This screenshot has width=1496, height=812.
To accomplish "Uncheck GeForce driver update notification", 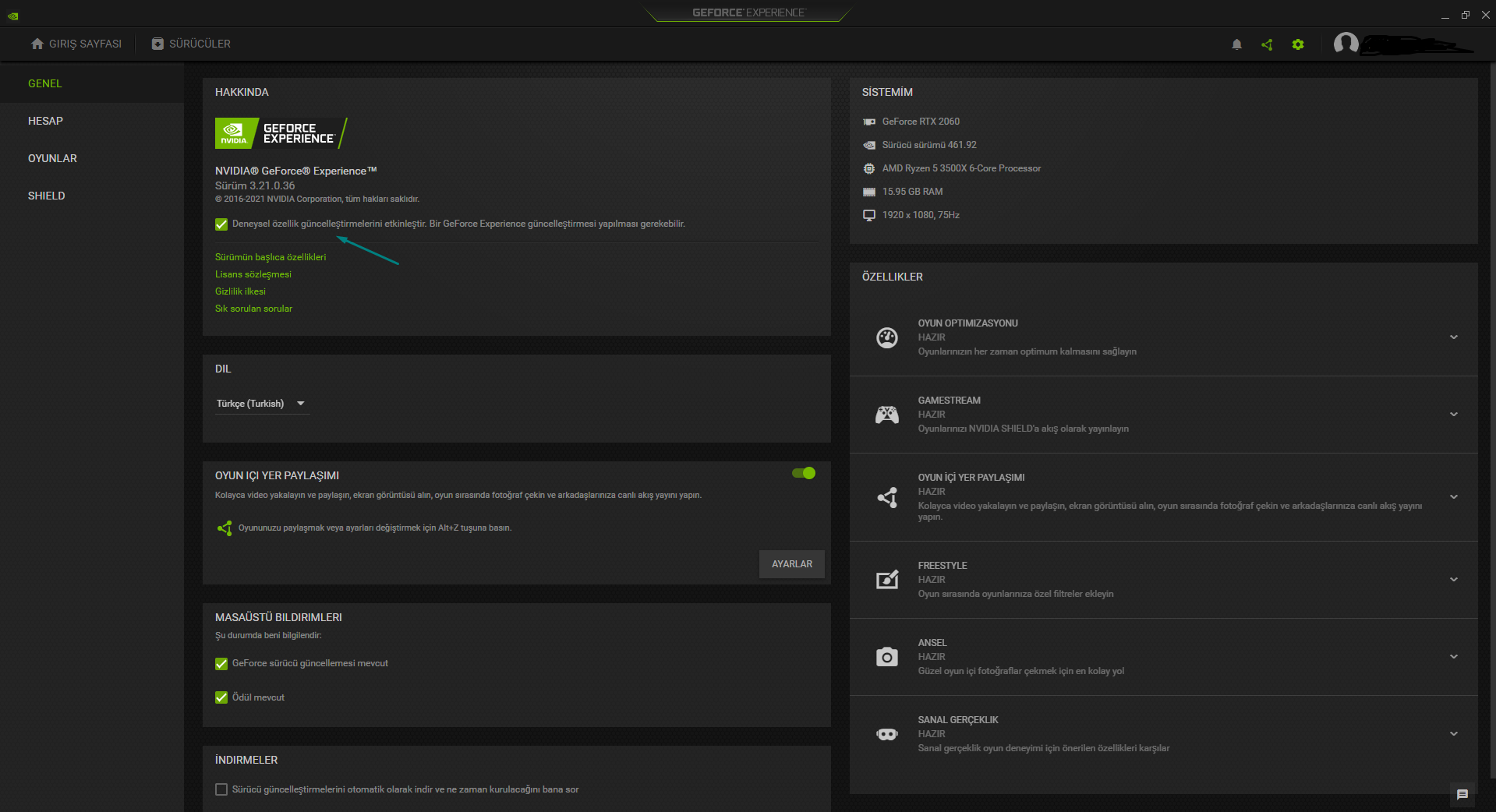I will click(221, 664).
